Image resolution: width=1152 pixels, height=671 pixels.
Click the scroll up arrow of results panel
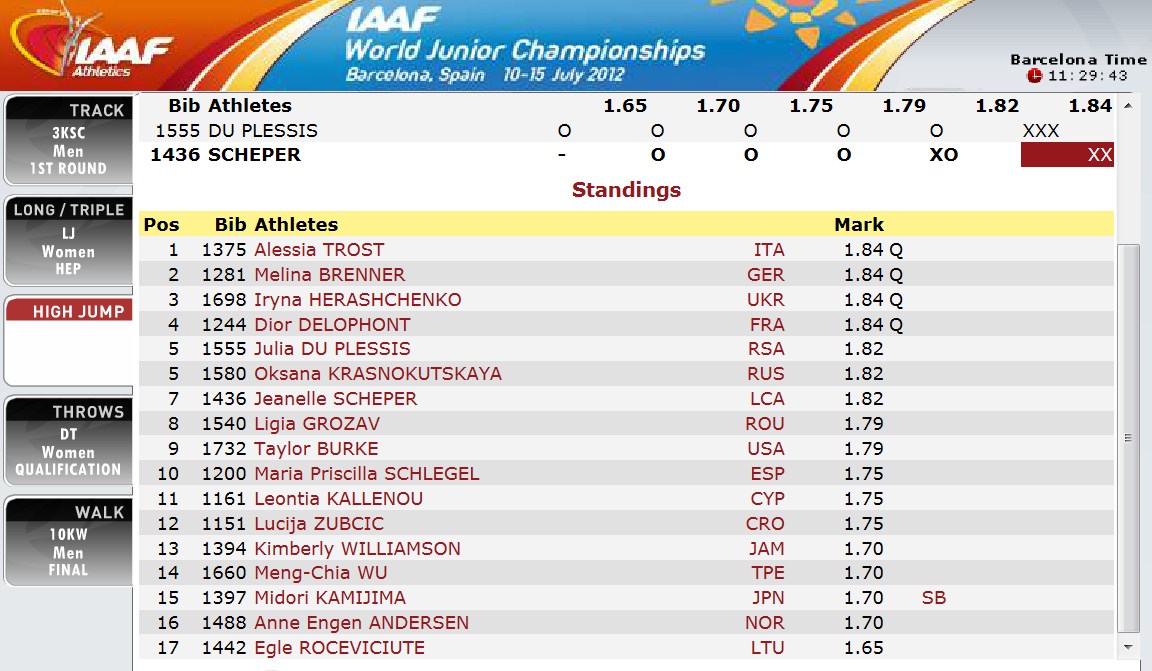pos(1128,105)
